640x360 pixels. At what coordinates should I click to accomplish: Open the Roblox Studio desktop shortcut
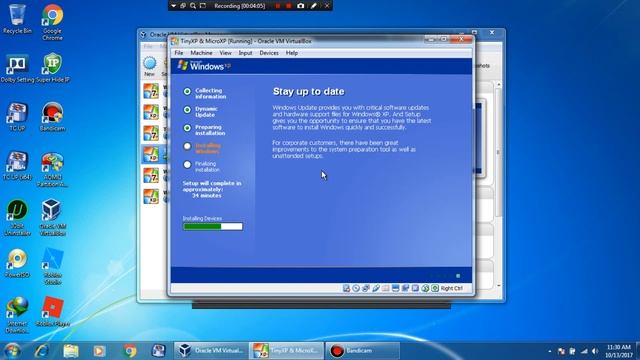[x=52, y=267]
